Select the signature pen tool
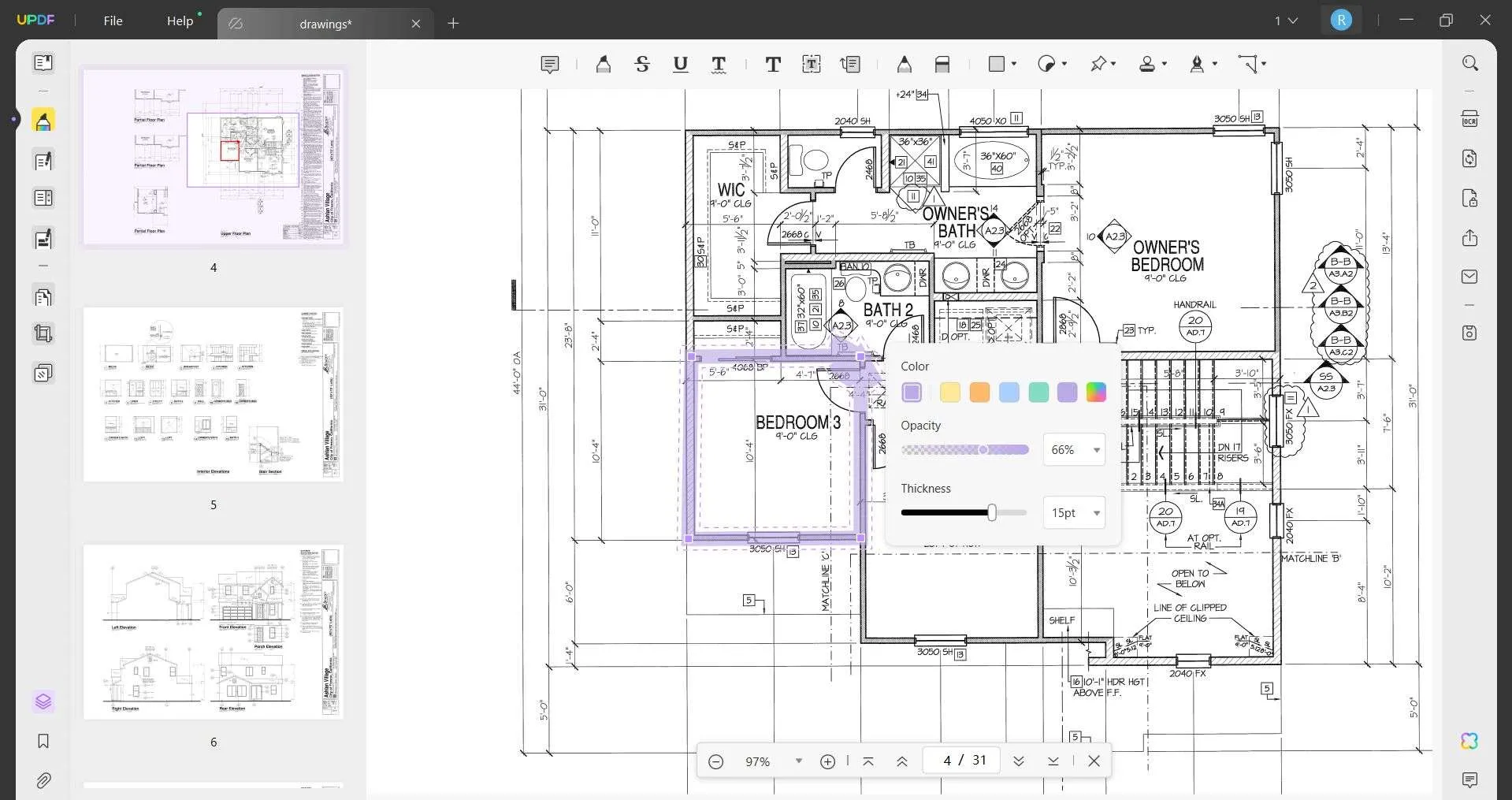Screen dimensions: 1512x800 coord(1198,65)
